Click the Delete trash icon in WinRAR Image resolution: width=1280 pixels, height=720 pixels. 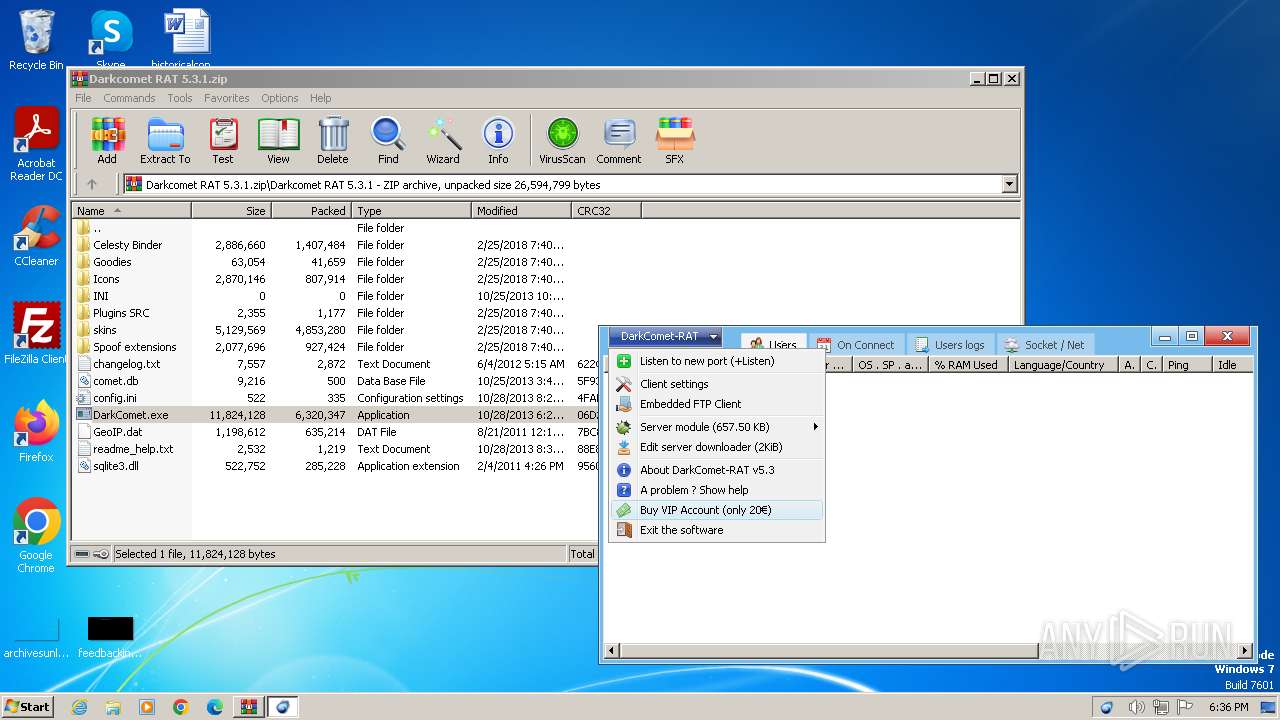(333, 140)
